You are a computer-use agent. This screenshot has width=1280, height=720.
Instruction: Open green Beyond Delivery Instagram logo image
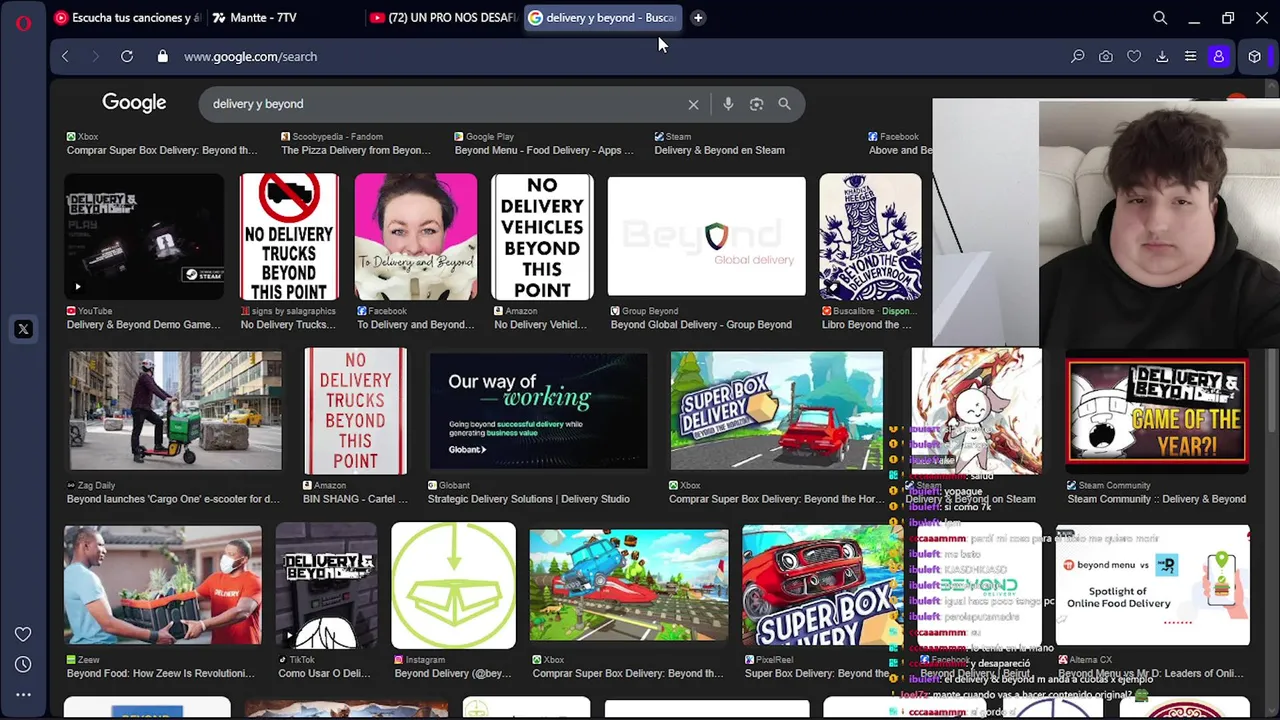[453, 585]
